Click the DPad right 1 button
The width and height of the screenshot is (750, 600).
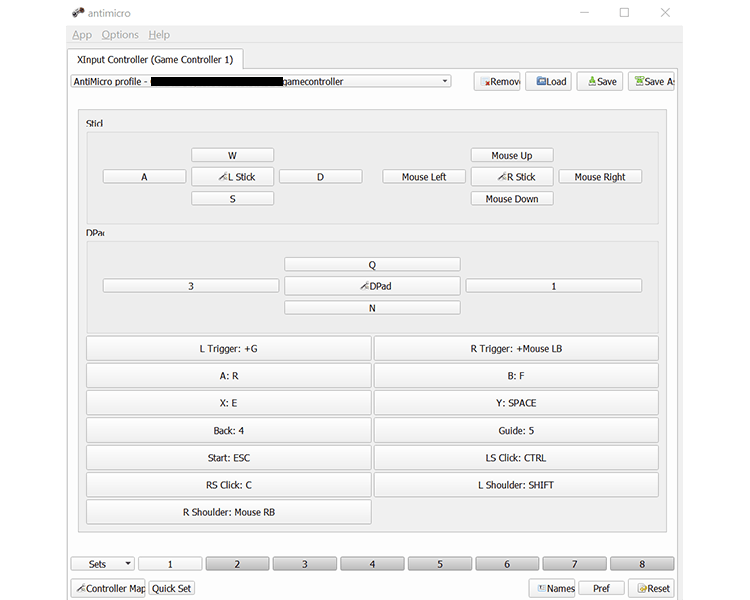point(554,286)
